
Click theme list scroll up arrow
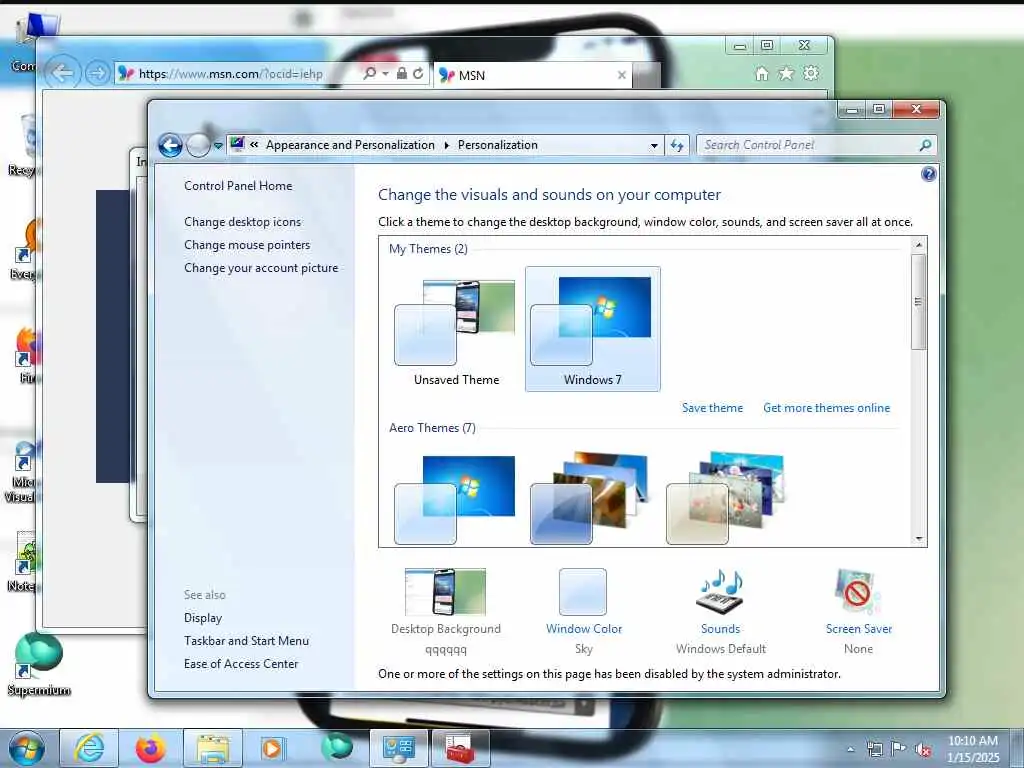point(919,245)
